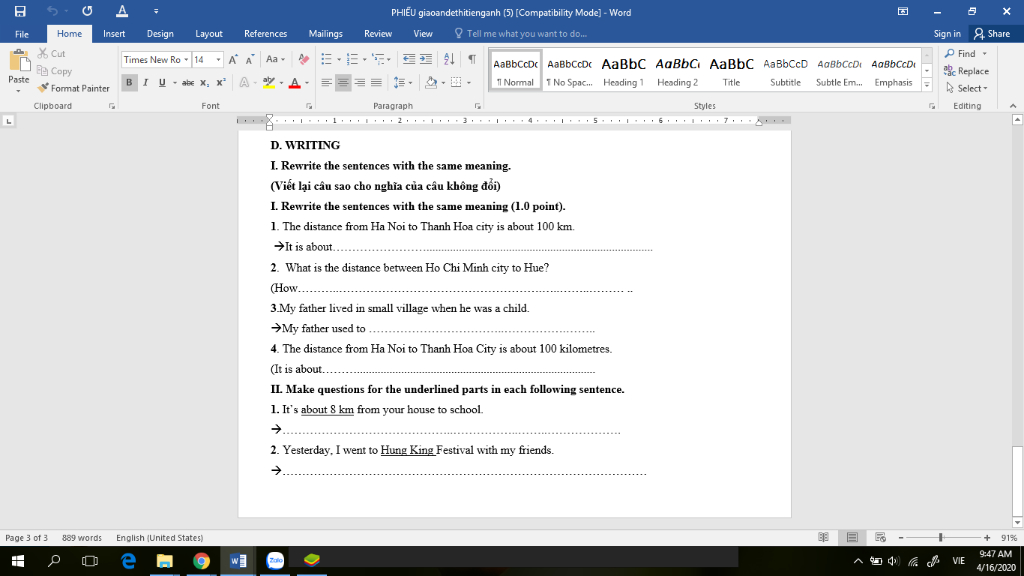Click the Tell me what you want search box
This screenshot has height=576, width=1024.
tap(520, 34)
